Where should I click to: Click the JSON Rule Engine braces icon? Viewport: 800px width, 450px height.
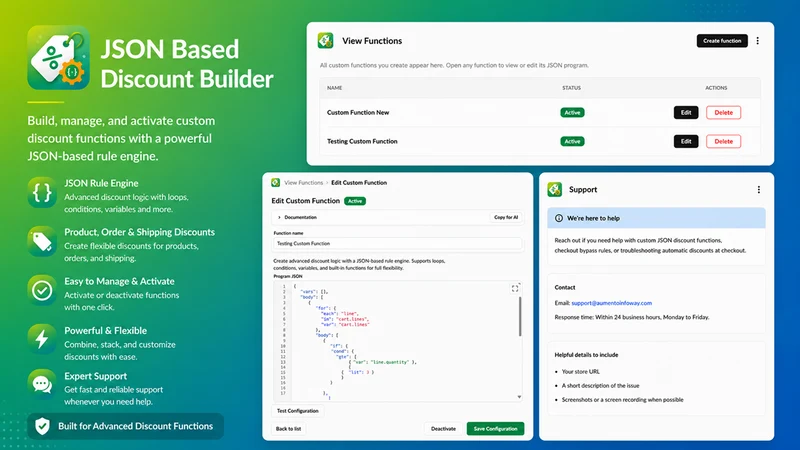(42, 192)
